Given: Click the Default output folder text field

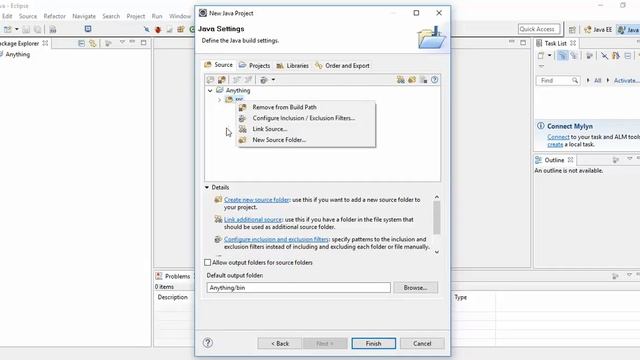Looking at the screenshot, I should [298, 288].
